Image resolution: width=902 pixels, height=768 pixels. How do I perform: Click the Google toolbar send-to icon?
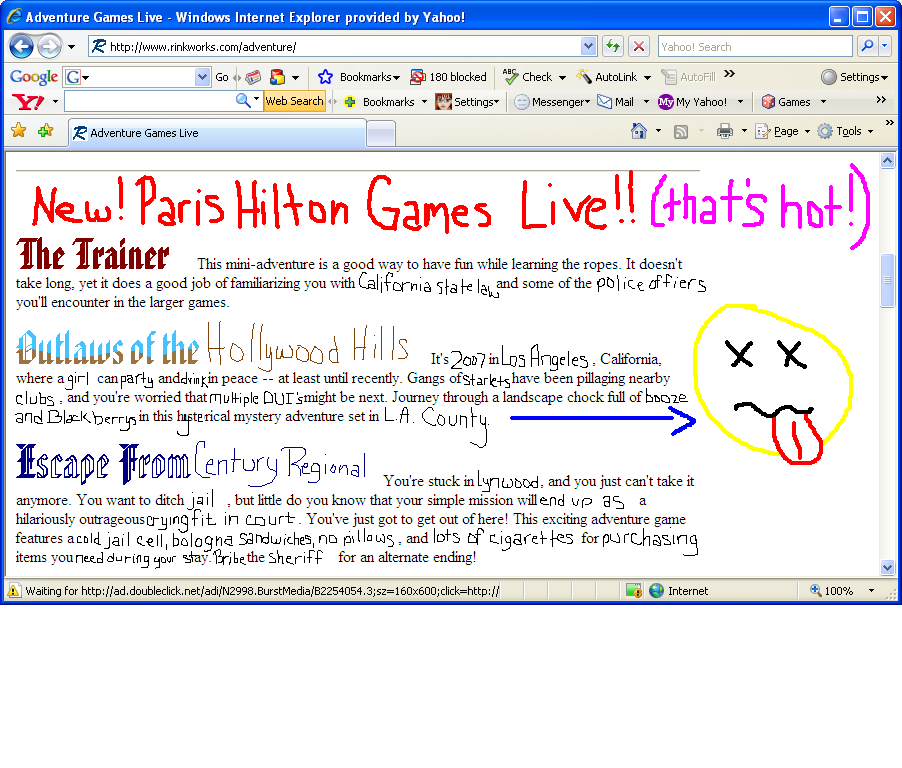[x=278, y=77]
